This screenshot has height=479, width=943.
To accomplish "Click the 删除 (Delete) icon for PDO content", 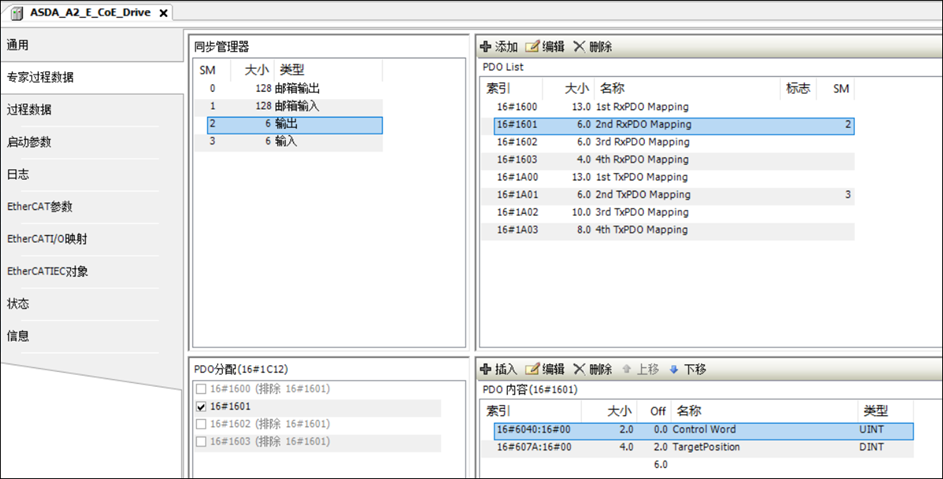I will [579, 369].
